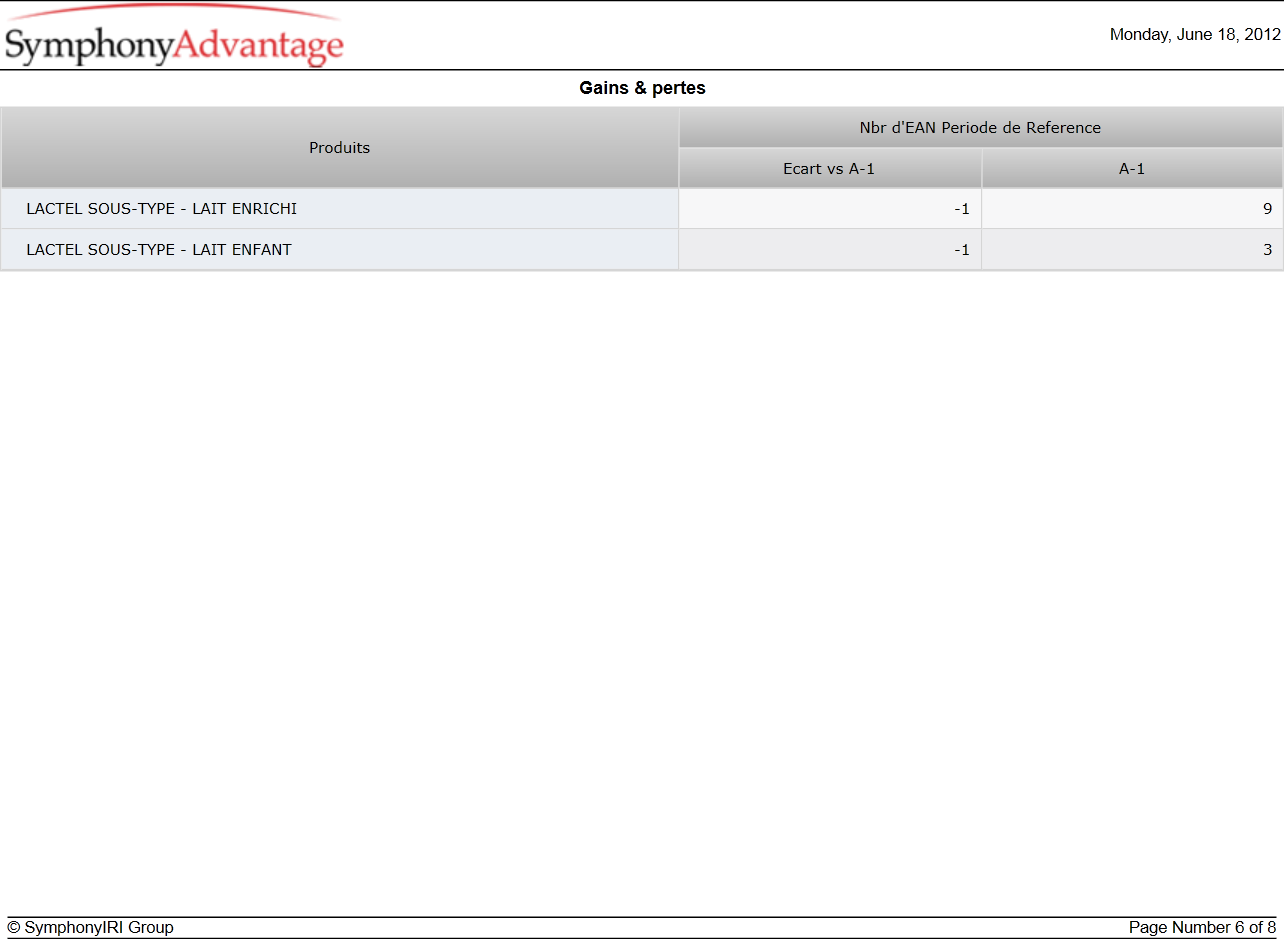
Task: Click the SymphonyAdvantage logo
Action: coord(174,36)
